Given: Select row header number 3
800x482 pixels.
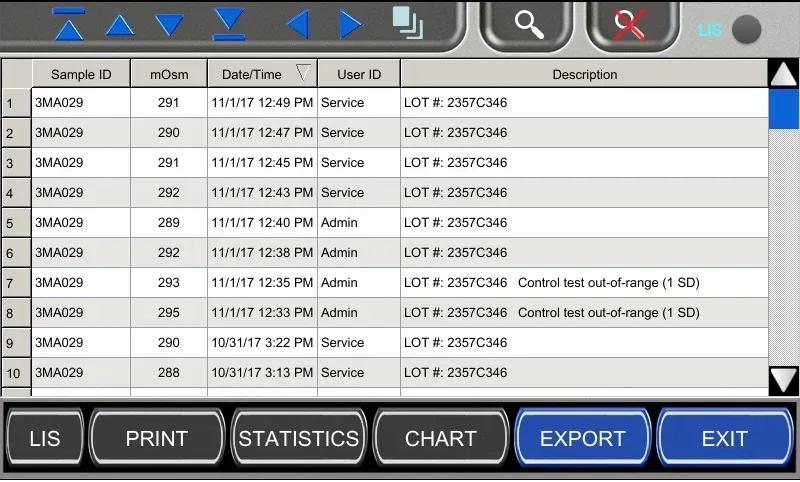Looking at the screenshot, I should click(16, 163).
